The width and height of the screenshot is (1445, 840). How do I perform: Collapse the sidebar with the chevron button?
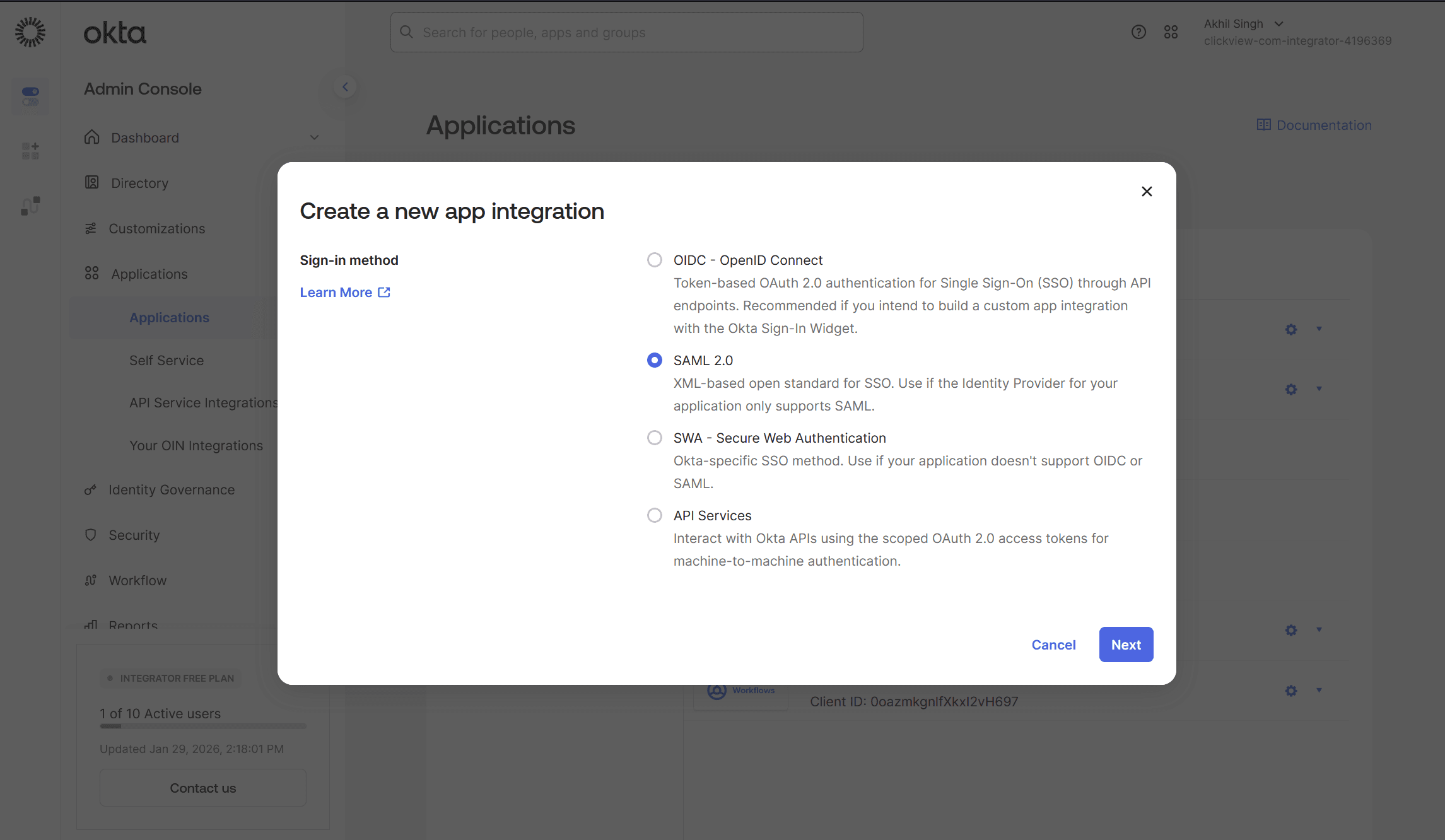click(344, 86)
